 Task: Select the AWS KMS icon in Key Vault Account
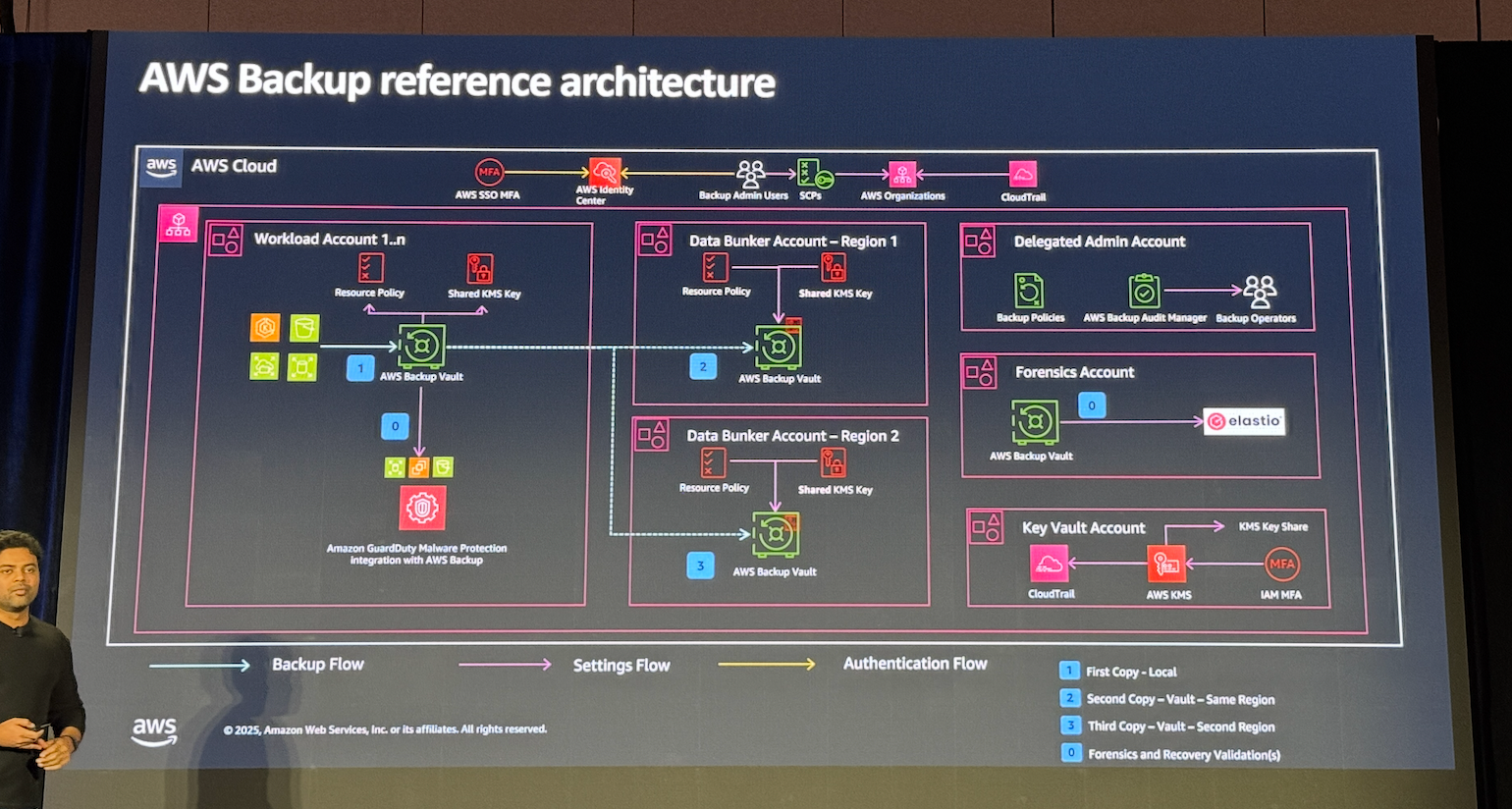1166,564
